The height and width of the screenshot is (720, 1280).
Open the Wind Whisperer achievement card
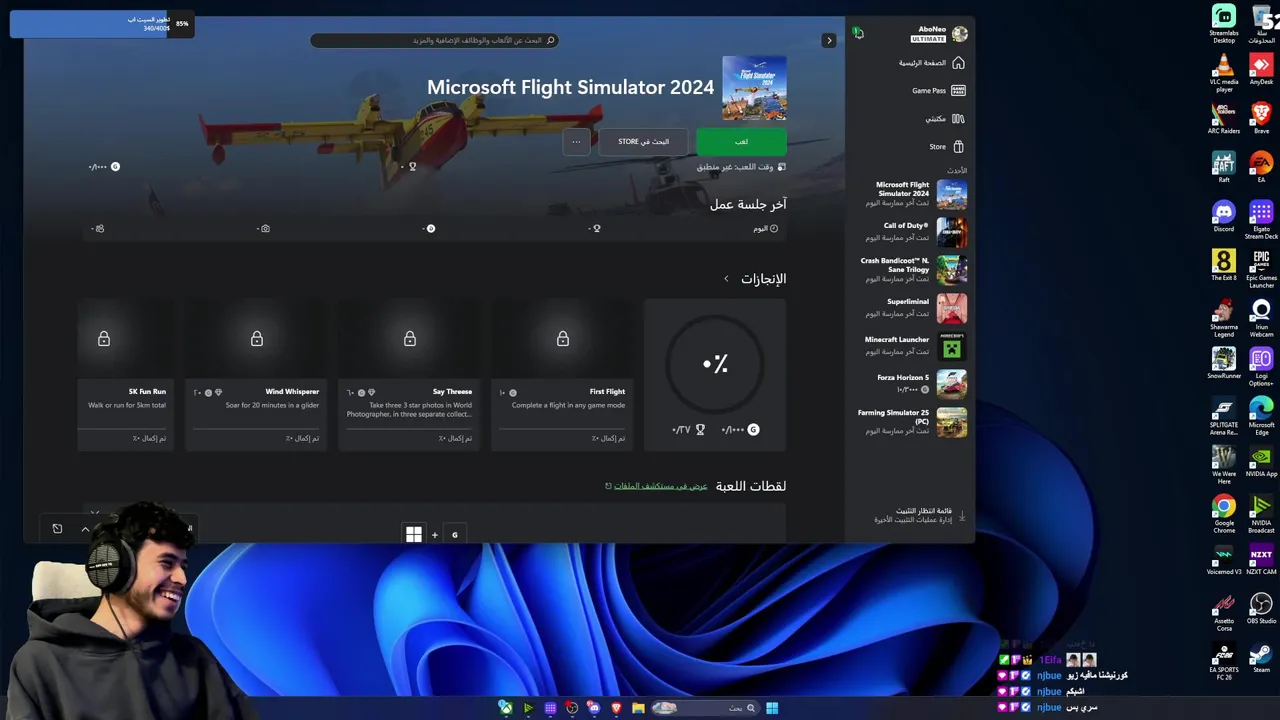click(x=257, y=375)
